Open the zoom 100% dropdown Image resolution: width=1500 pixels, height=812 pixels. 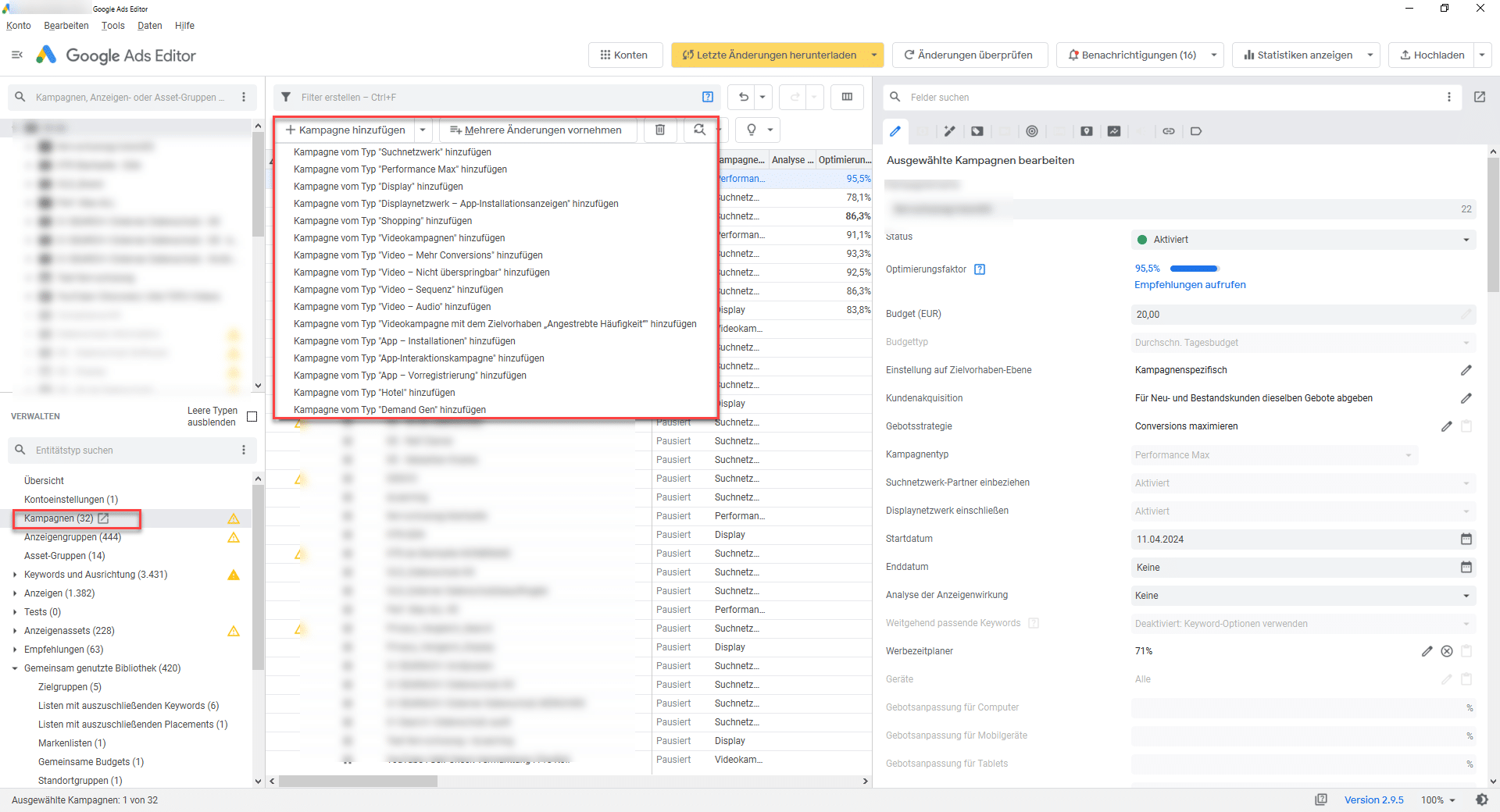[1438, 800]
